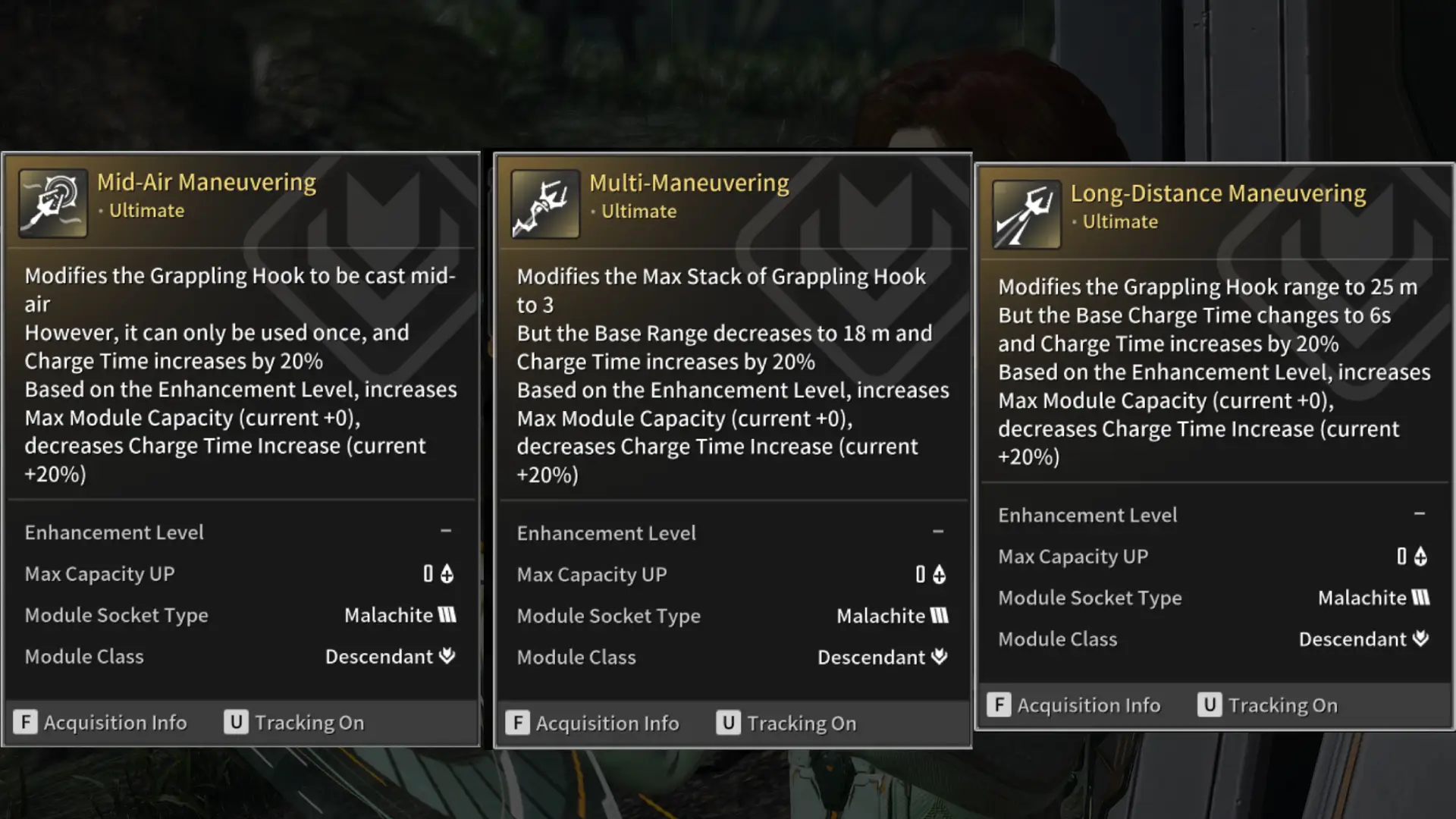Click Max Capacity UP icon on Long-Distance card

[x=1420, y=557]
